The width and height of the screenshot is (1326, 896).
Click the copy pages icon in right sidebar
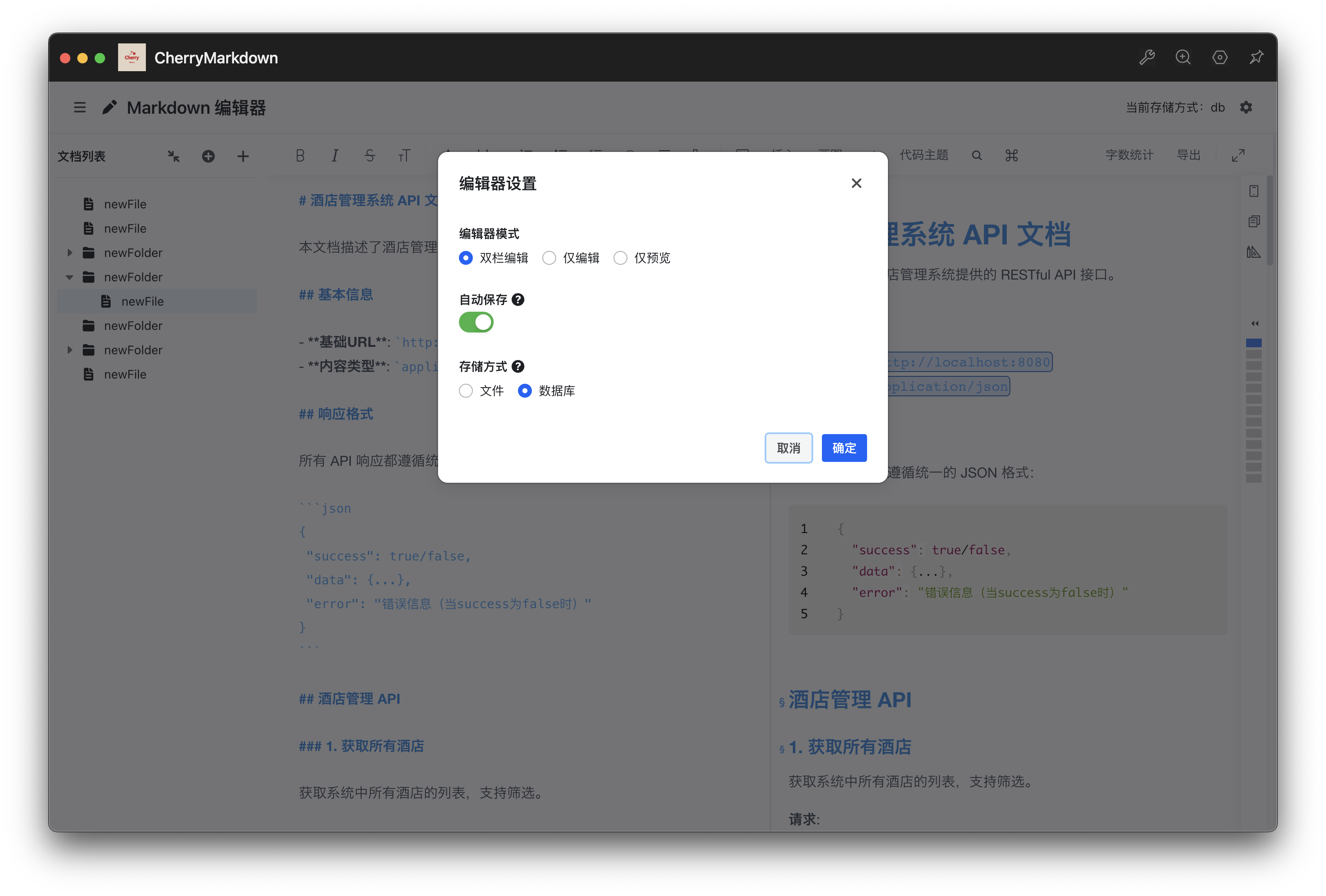1253,221
